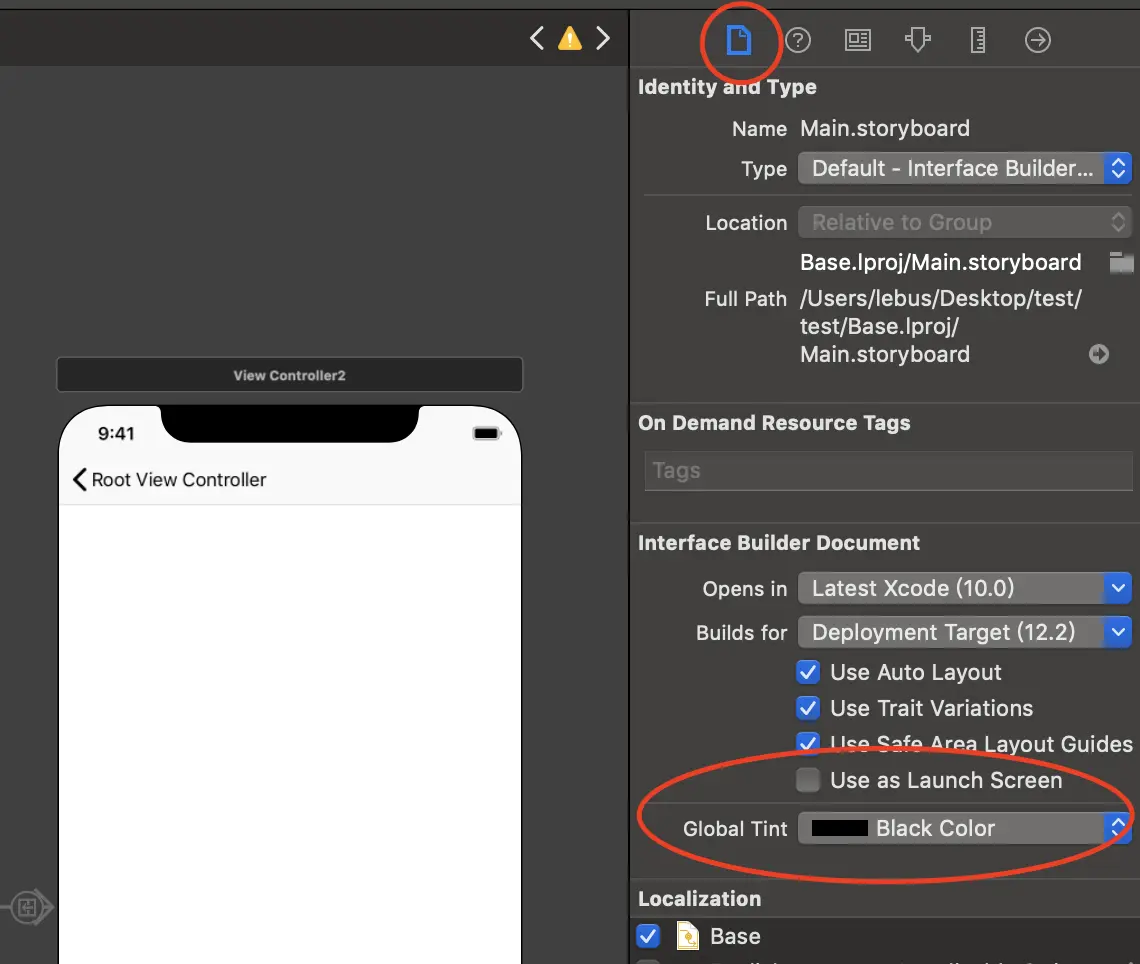Click the battery icon in device preview

pyautogui.click(x=486, y=433)
